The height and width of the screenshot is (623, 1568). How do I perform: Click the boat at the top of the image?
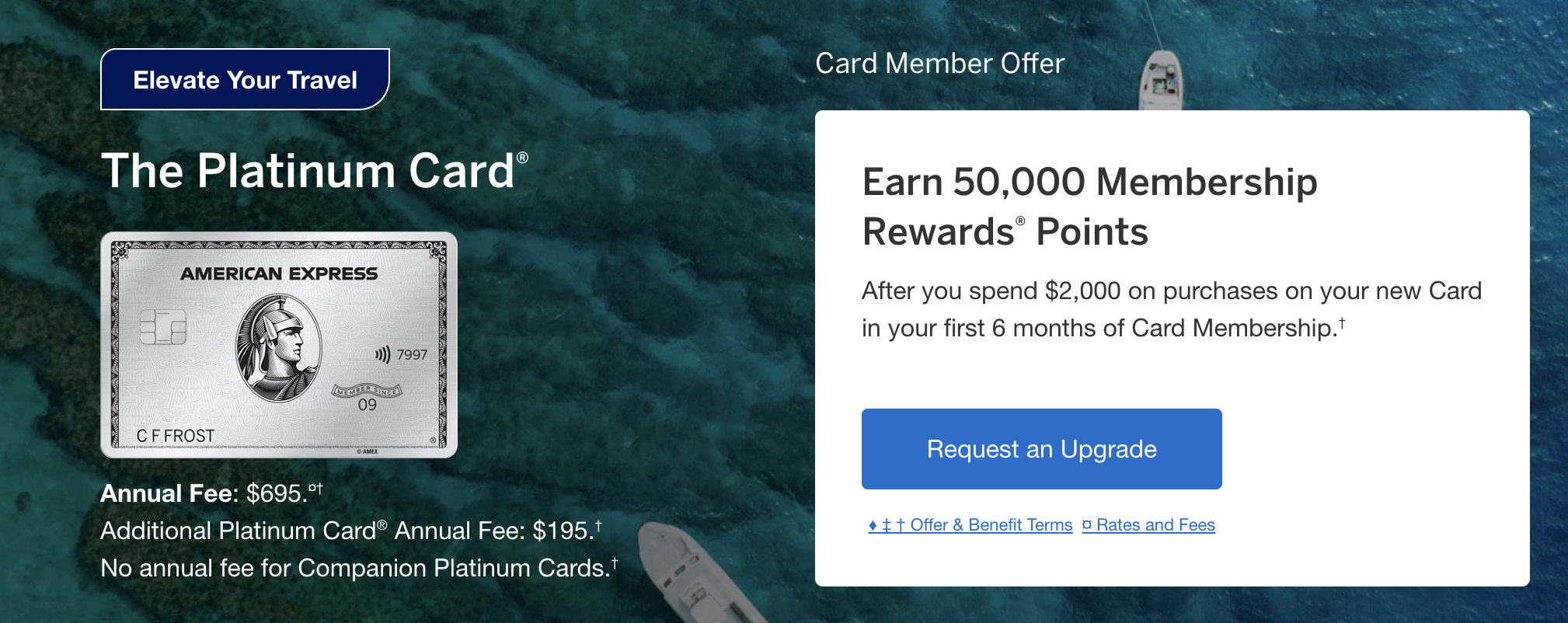click(1160, 78)
